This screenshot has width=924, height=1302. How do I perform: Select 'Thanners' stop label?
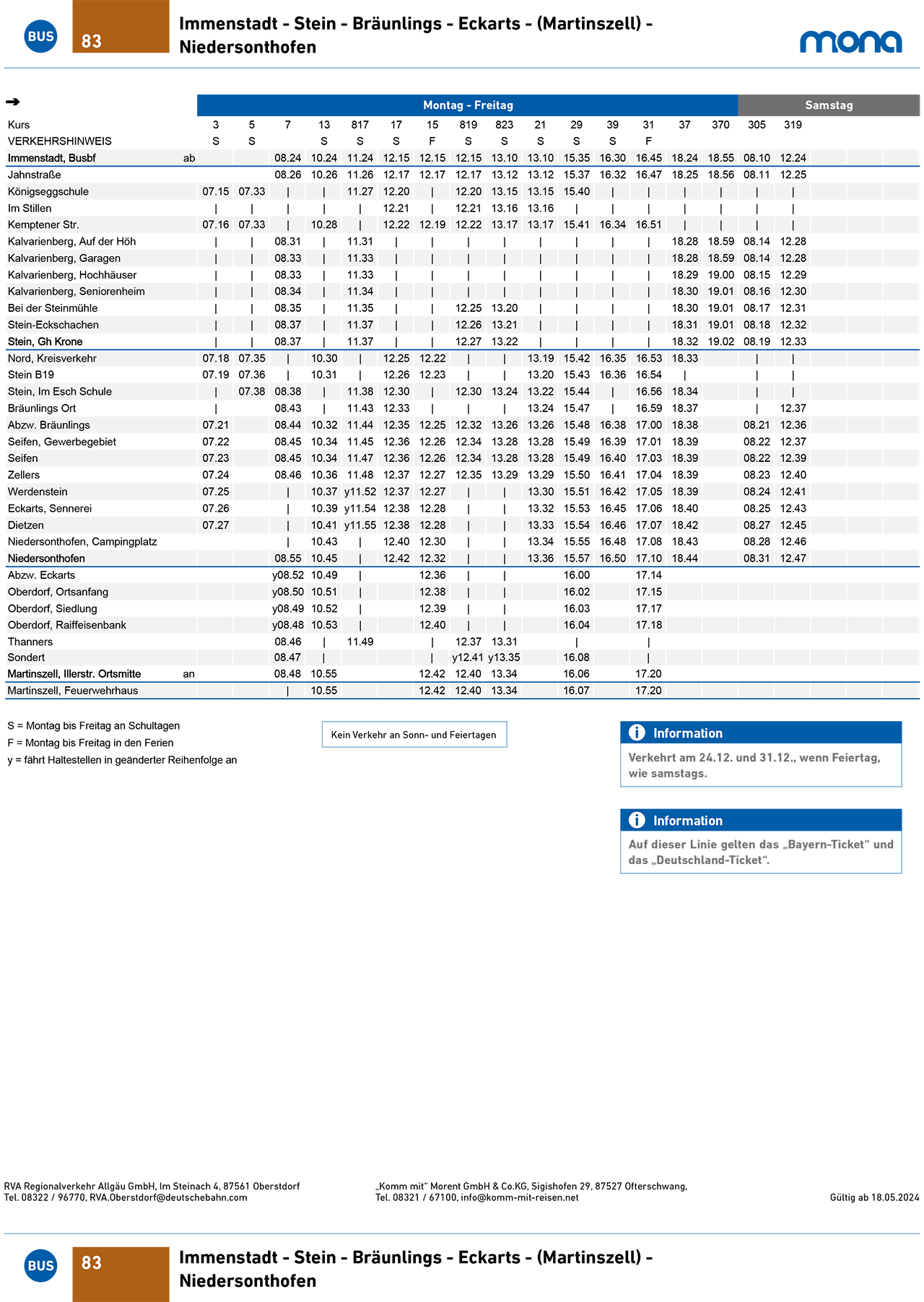tap(30, 642)
